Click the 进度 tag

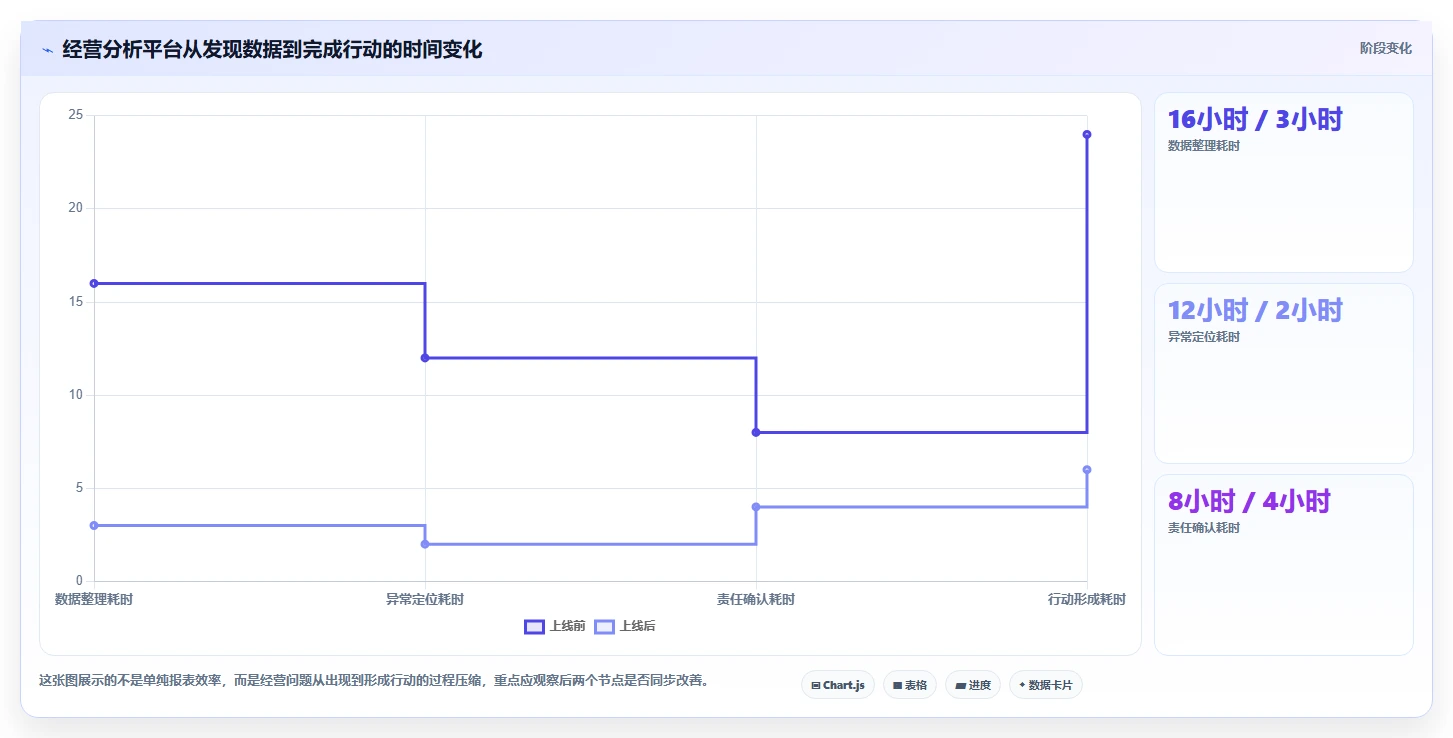click(973, 685)
